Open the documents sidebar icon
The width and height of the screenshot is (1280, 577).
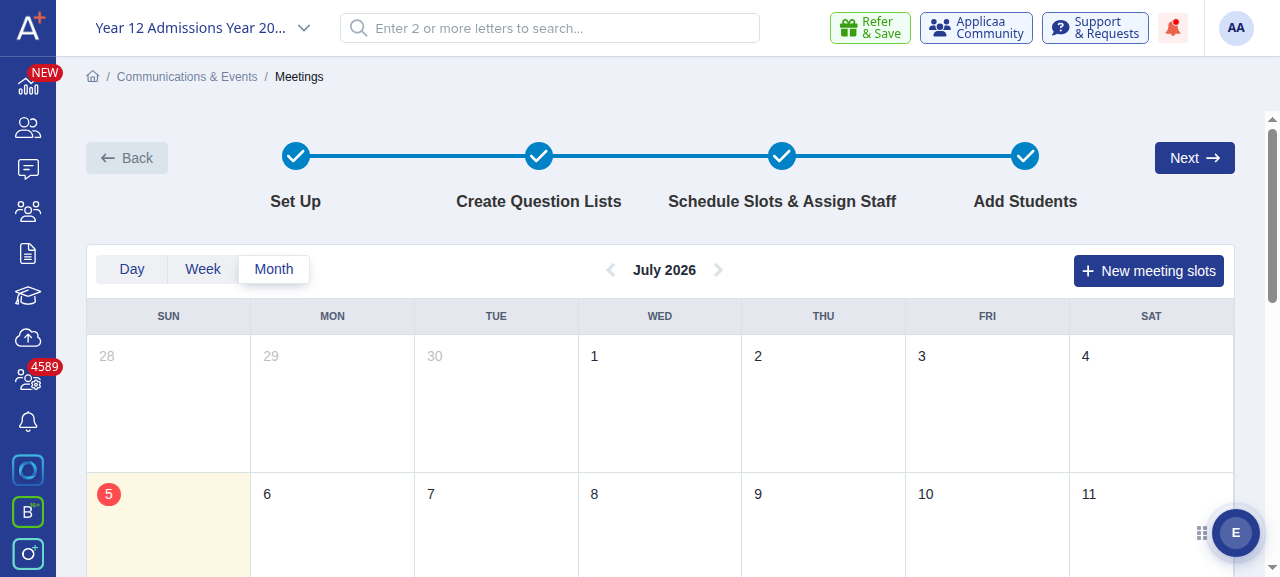(28, 253)
